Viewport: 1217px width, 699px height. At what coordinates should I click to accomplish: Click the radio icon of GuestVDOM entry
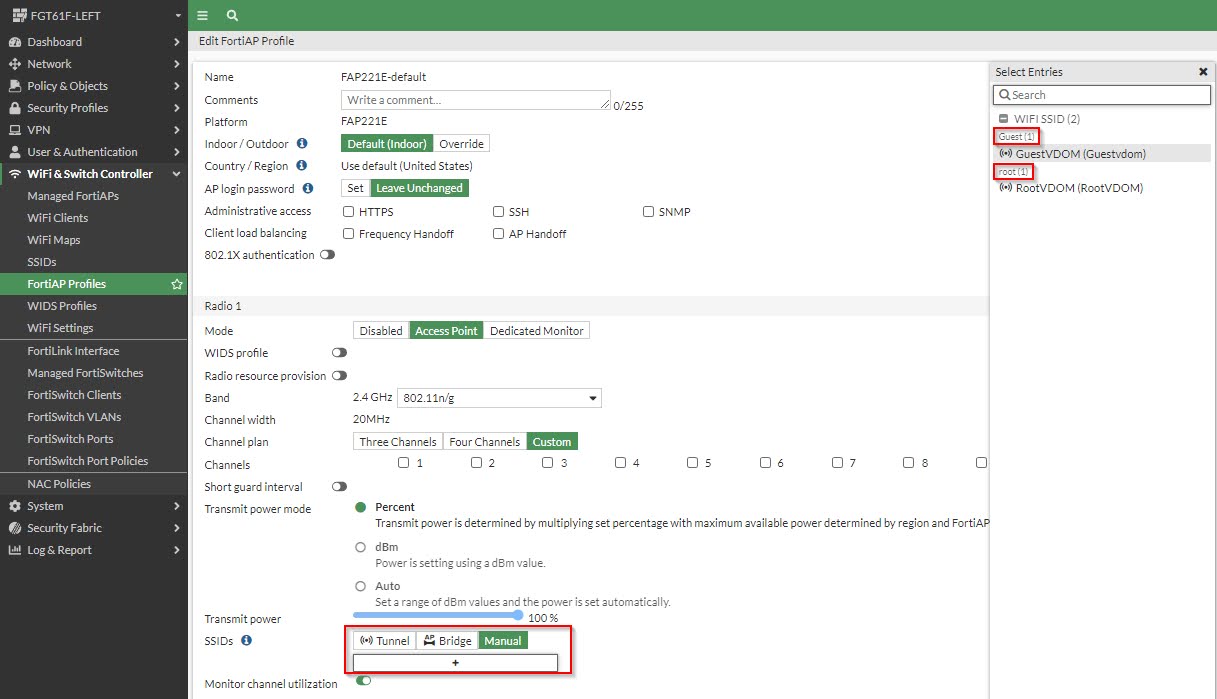(x=1006, y=154)
